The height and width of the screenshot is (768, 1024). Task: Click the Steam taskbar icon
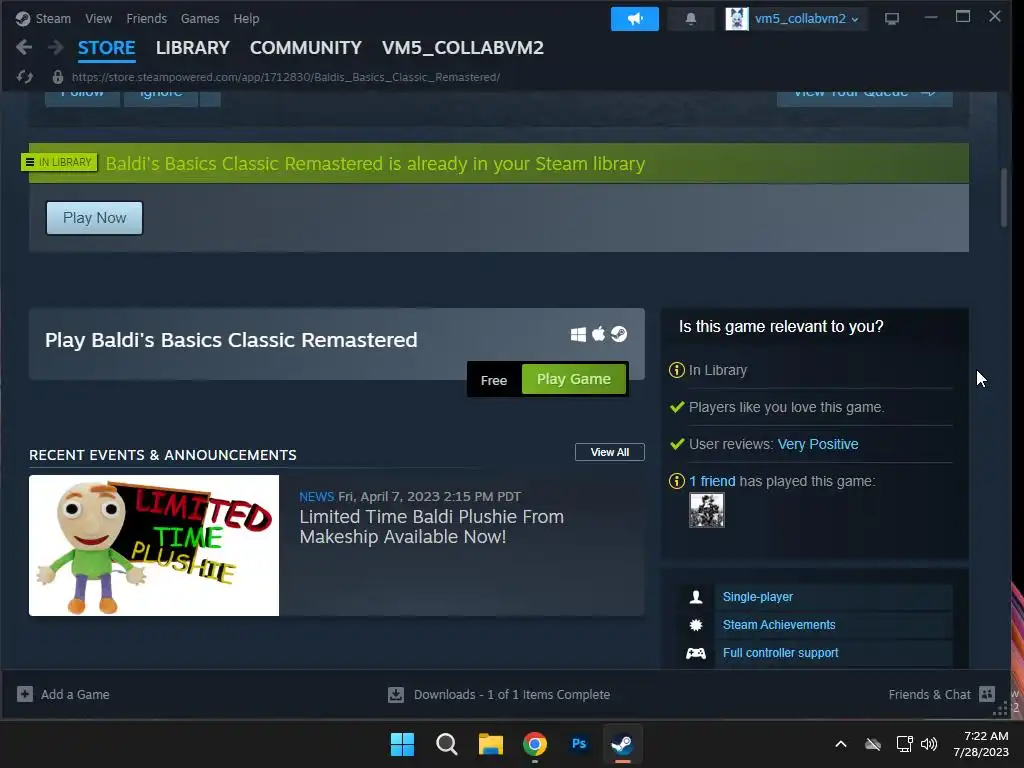(622, 744)
